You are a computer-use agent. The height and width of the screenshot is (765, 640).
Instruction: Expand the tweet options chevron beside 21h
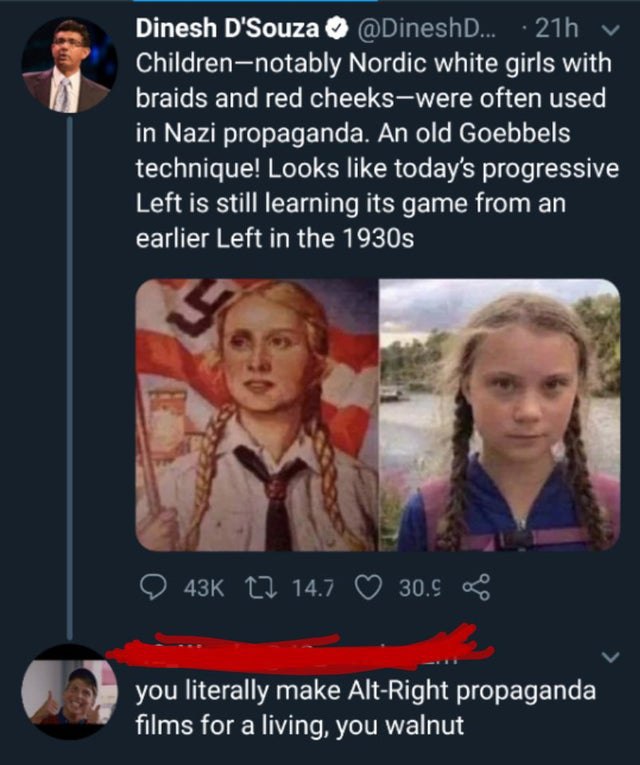(611, 30)
